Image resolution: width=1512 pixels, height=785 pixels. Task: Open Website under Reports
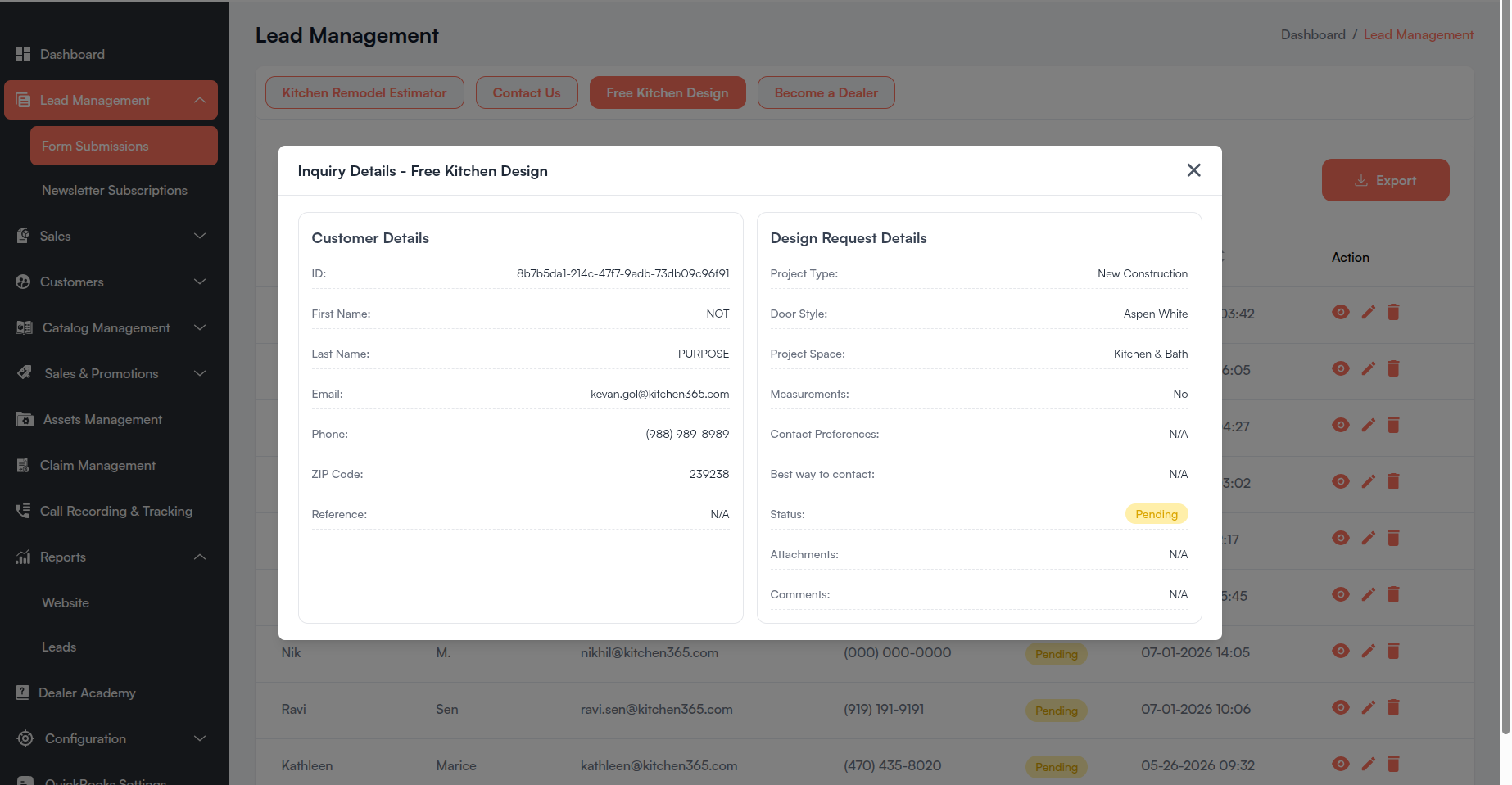point(66,602)
